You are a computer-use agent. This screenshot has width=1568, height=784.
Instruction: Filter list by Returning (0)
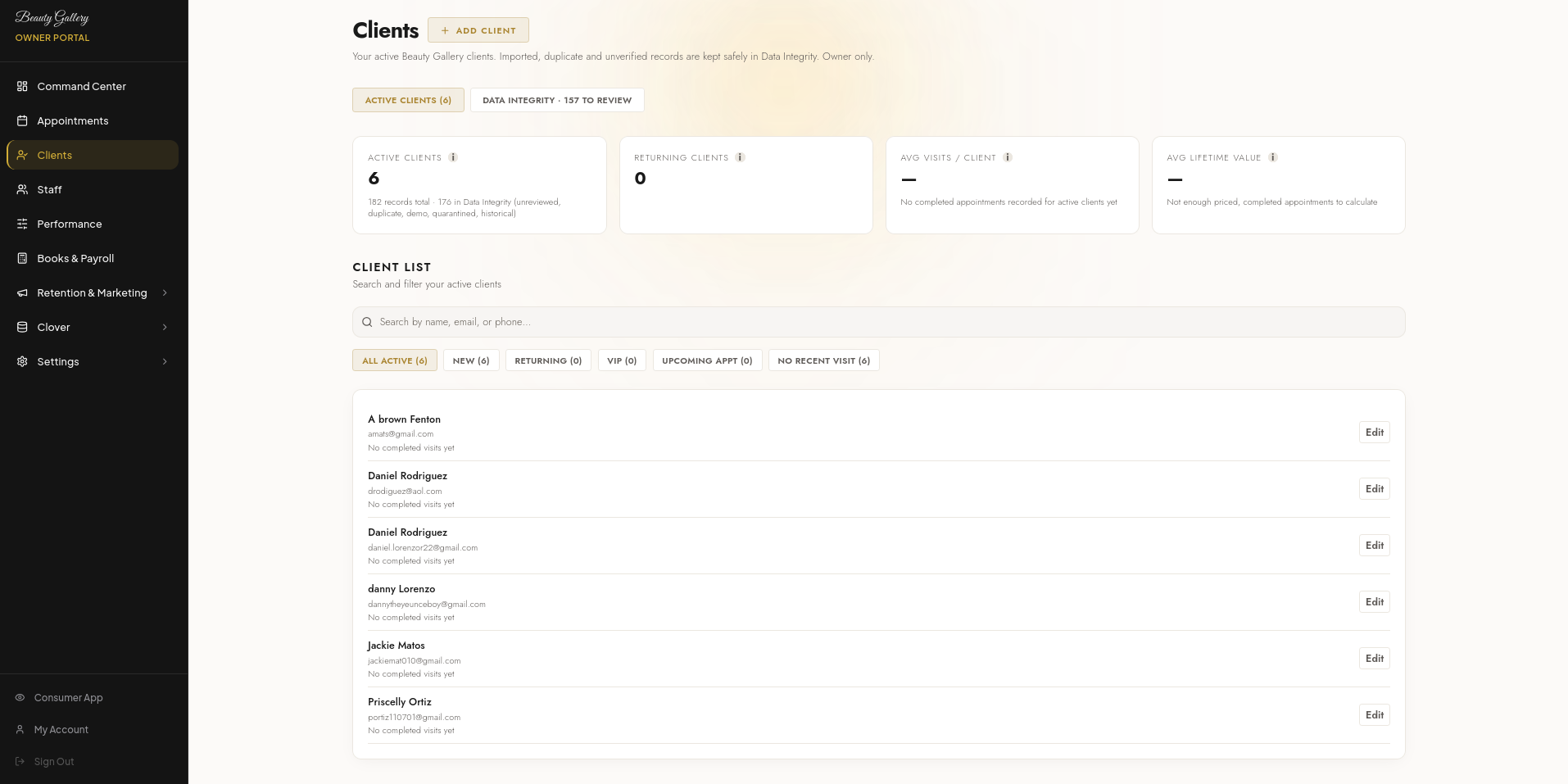548,360
